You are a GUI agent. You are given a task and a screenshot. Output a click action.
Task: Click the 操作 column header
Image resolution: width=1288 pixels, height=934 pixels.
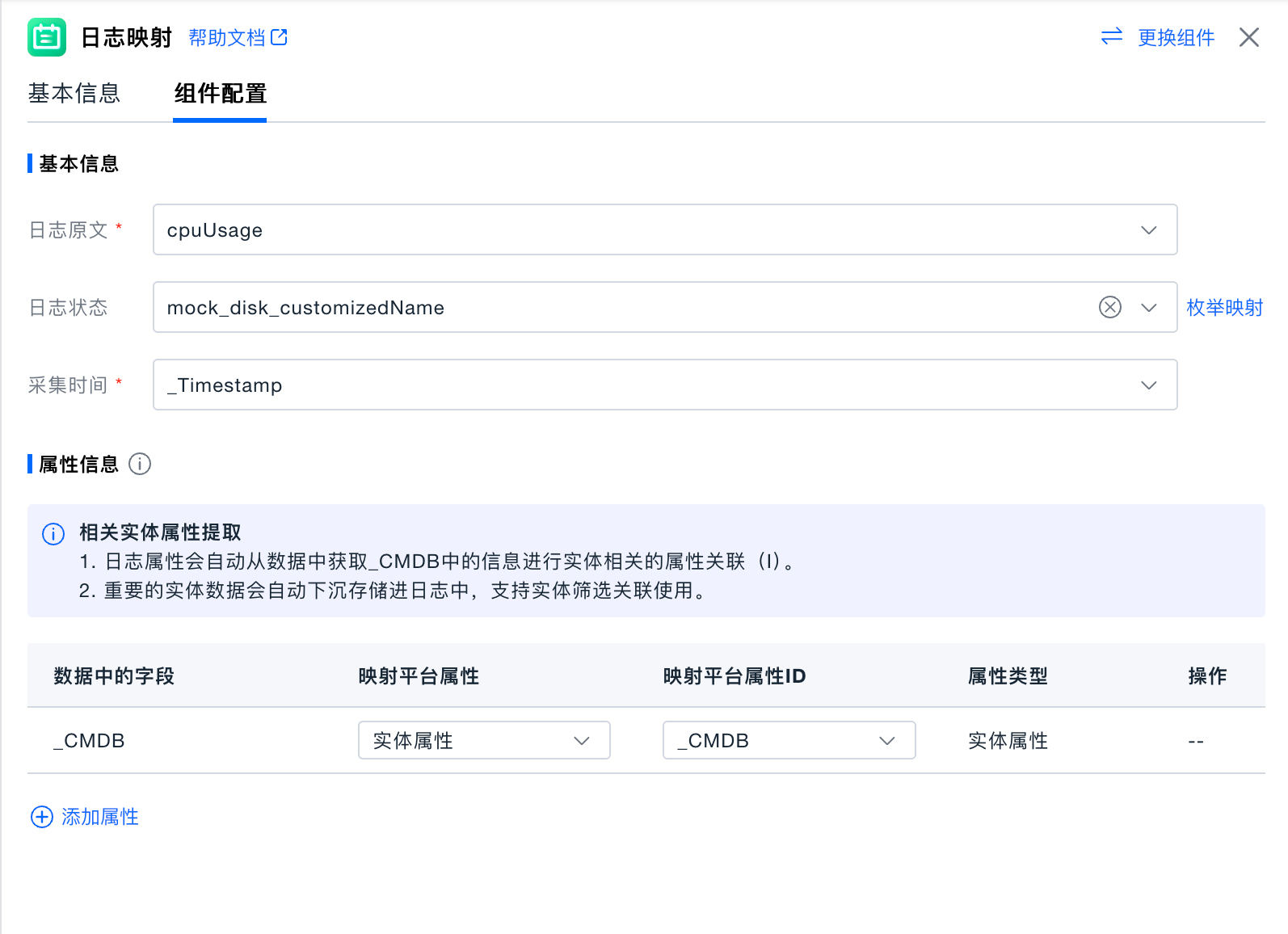point(1207,675)
